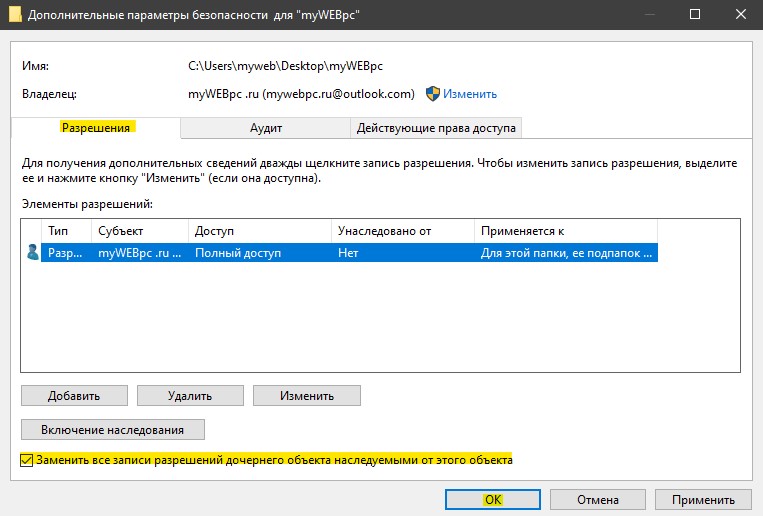Viewport: 763px width, 516px height.
Task: Confirm with the OK button
Action: click(492, 500)
